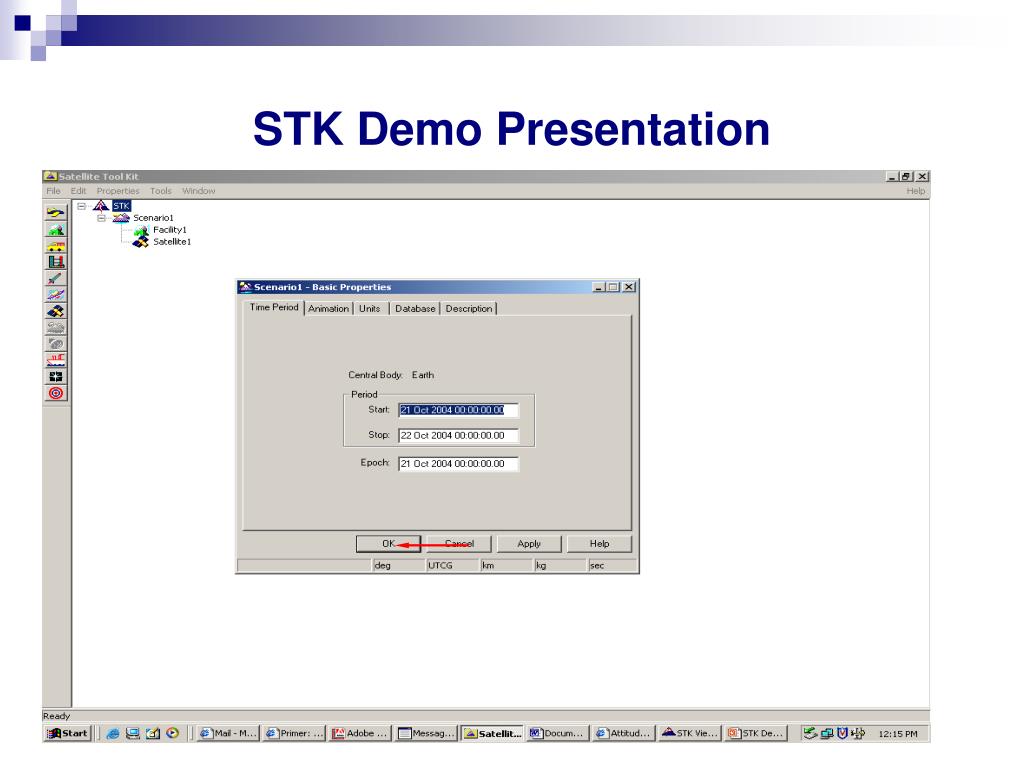Viewport: 1024px width, 768px height.
Task: Click Cancel in the Basic Properties dialog
Action: 459,543
